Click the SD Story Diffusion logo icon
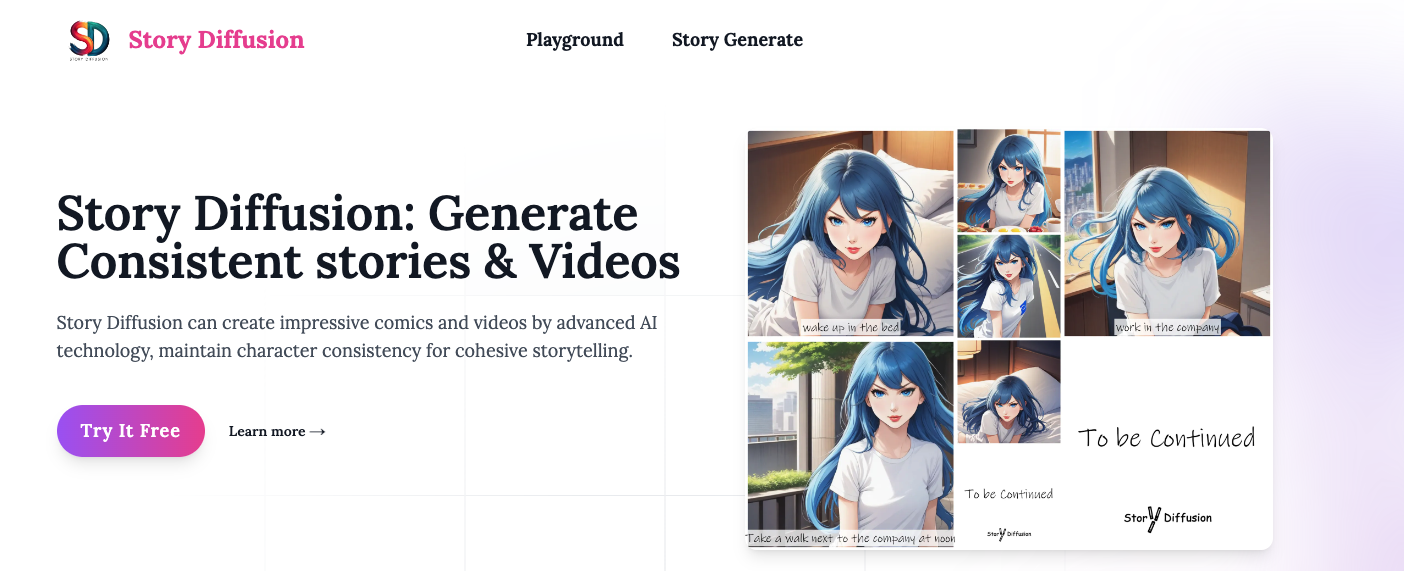Image resolution: width=1404 pixels, height=571 pixels. [x=89, y=41]
